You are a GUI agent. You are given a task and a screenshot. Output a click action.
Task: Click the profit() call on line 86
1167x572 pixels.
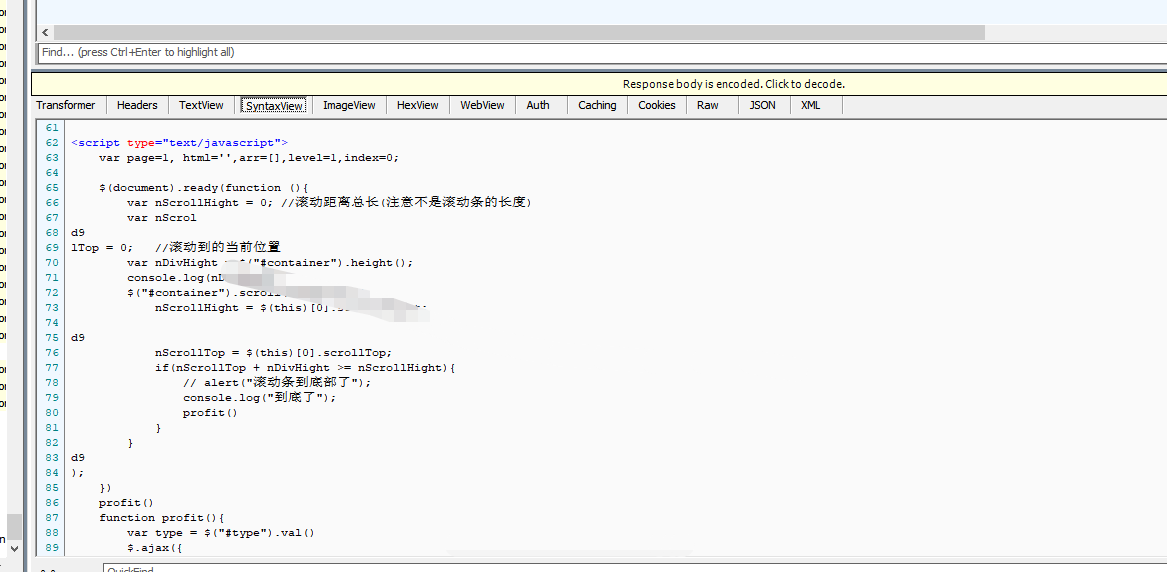click(127, 502)
